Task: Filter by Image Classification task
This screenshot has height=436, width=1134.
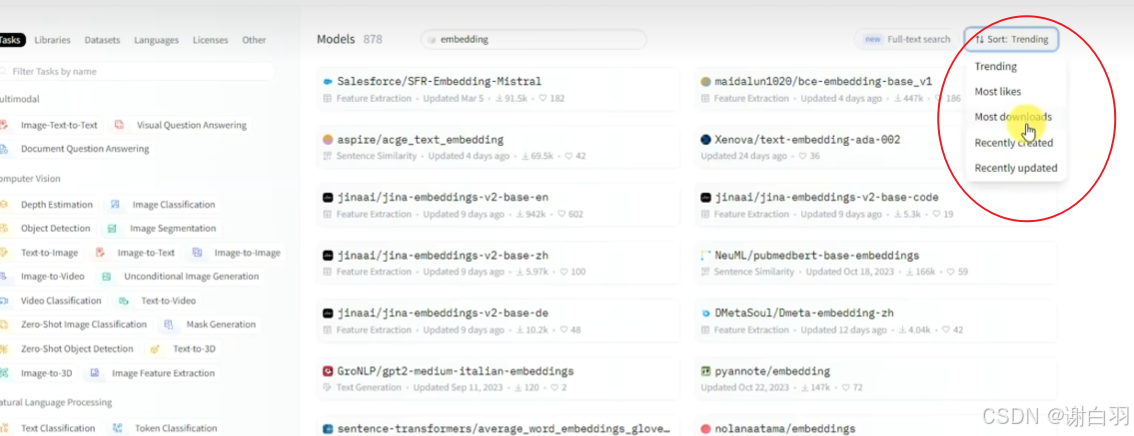Action: tap(163, 205)
